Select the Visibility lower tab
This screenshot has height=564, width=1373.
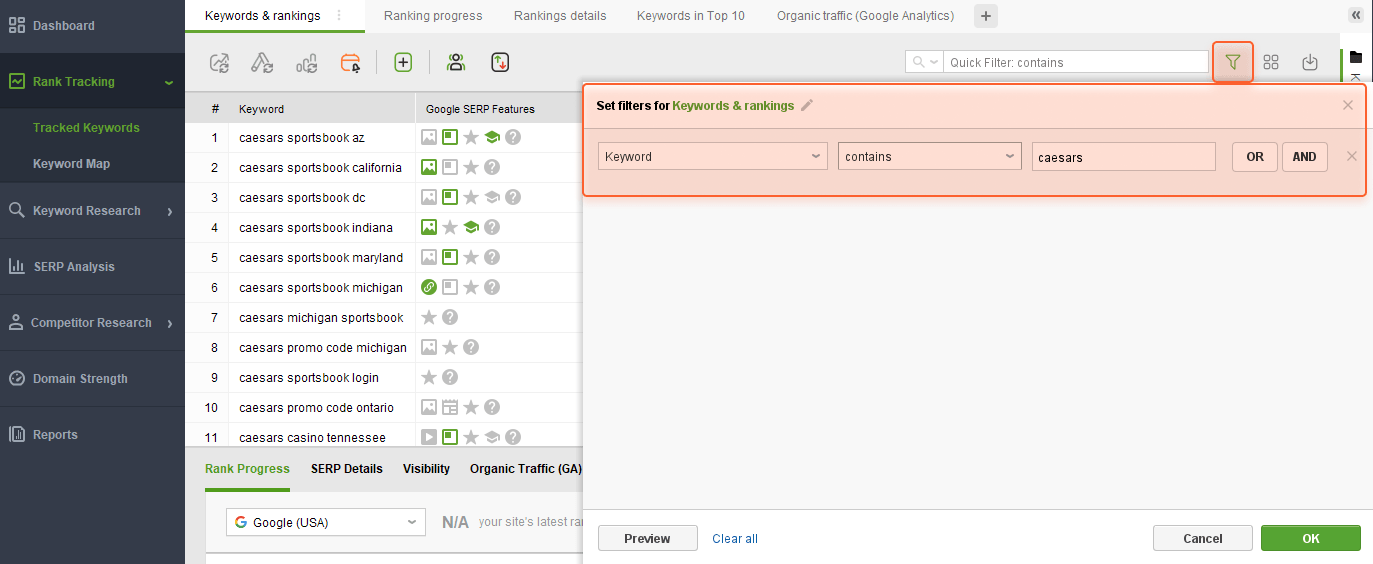pos(426,469)
